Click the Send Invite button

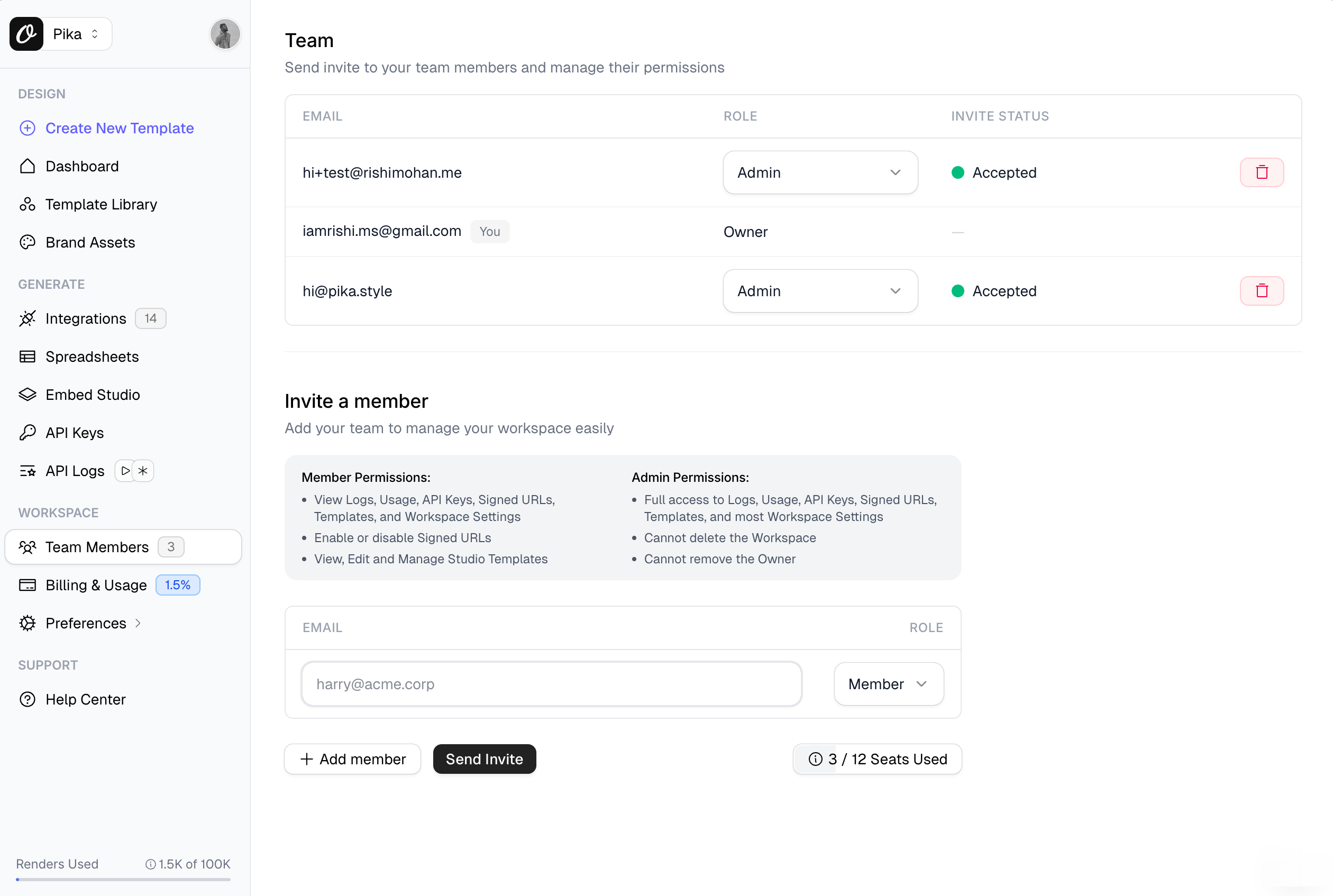point(484,759)
